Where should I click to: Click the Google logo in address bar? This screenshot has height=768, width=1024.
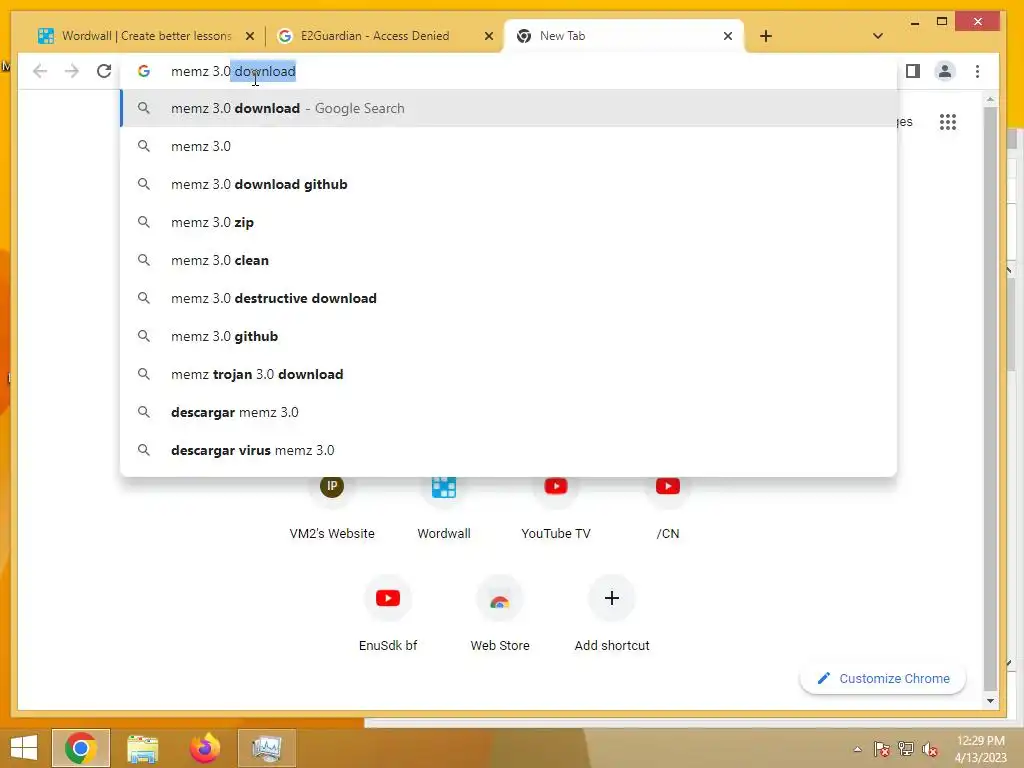click(x=144, y=71)
